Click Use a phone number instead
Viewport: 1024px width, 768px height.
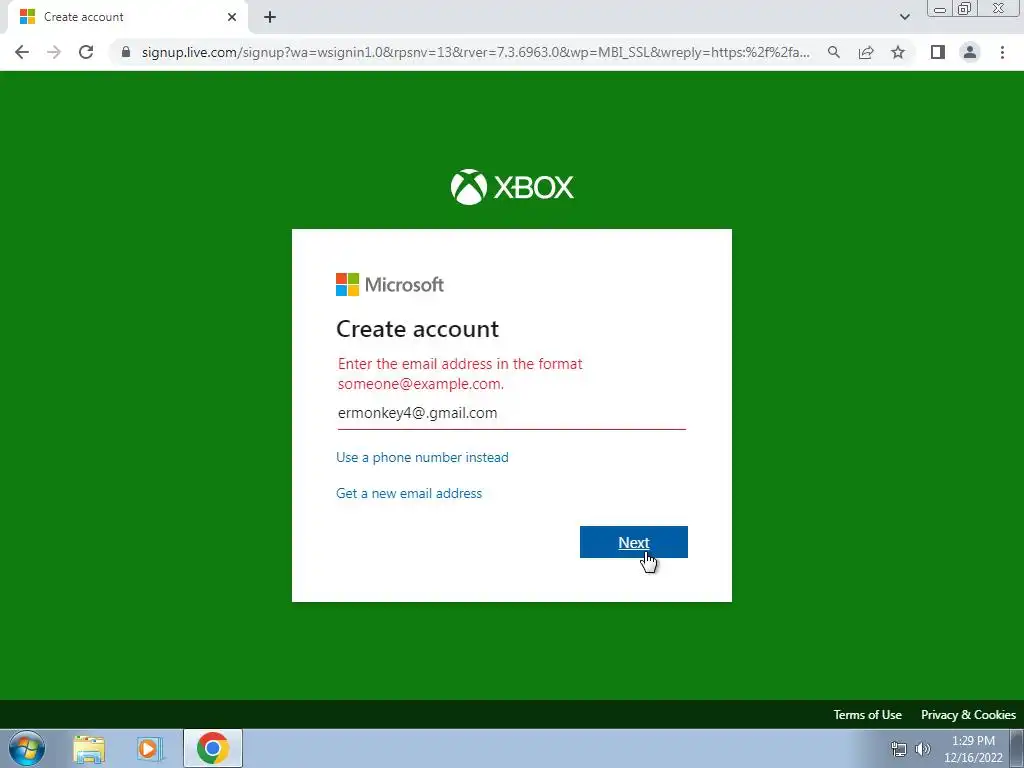pos(422,457)
